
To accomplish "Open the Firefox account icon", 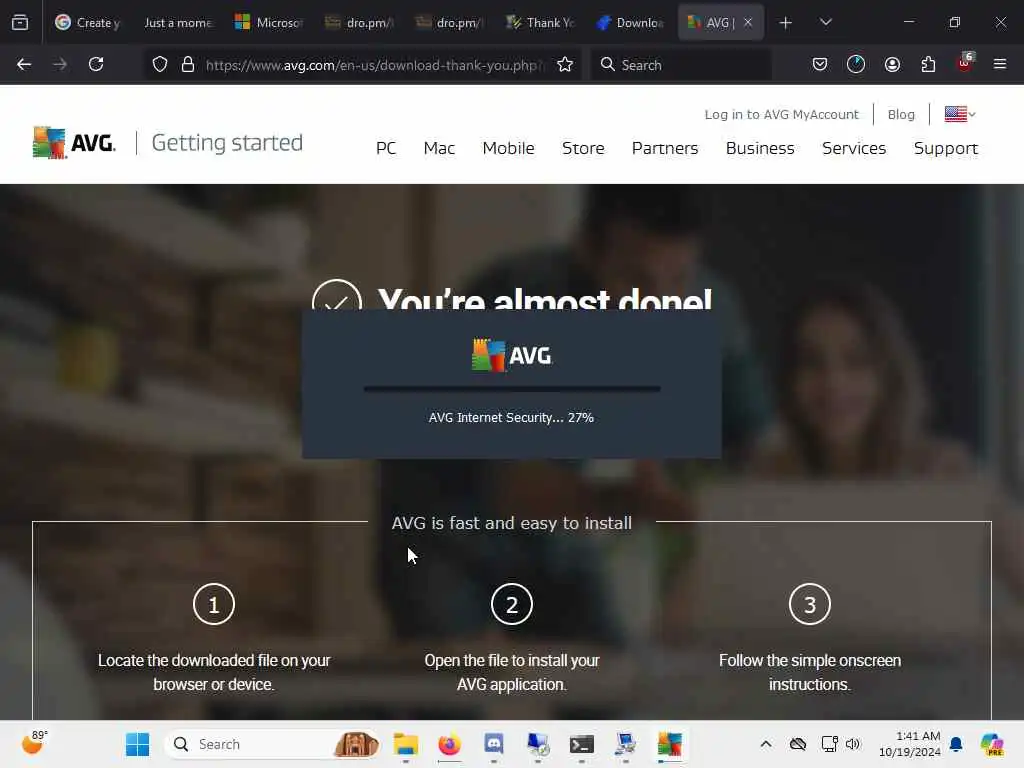I will 892,64.
